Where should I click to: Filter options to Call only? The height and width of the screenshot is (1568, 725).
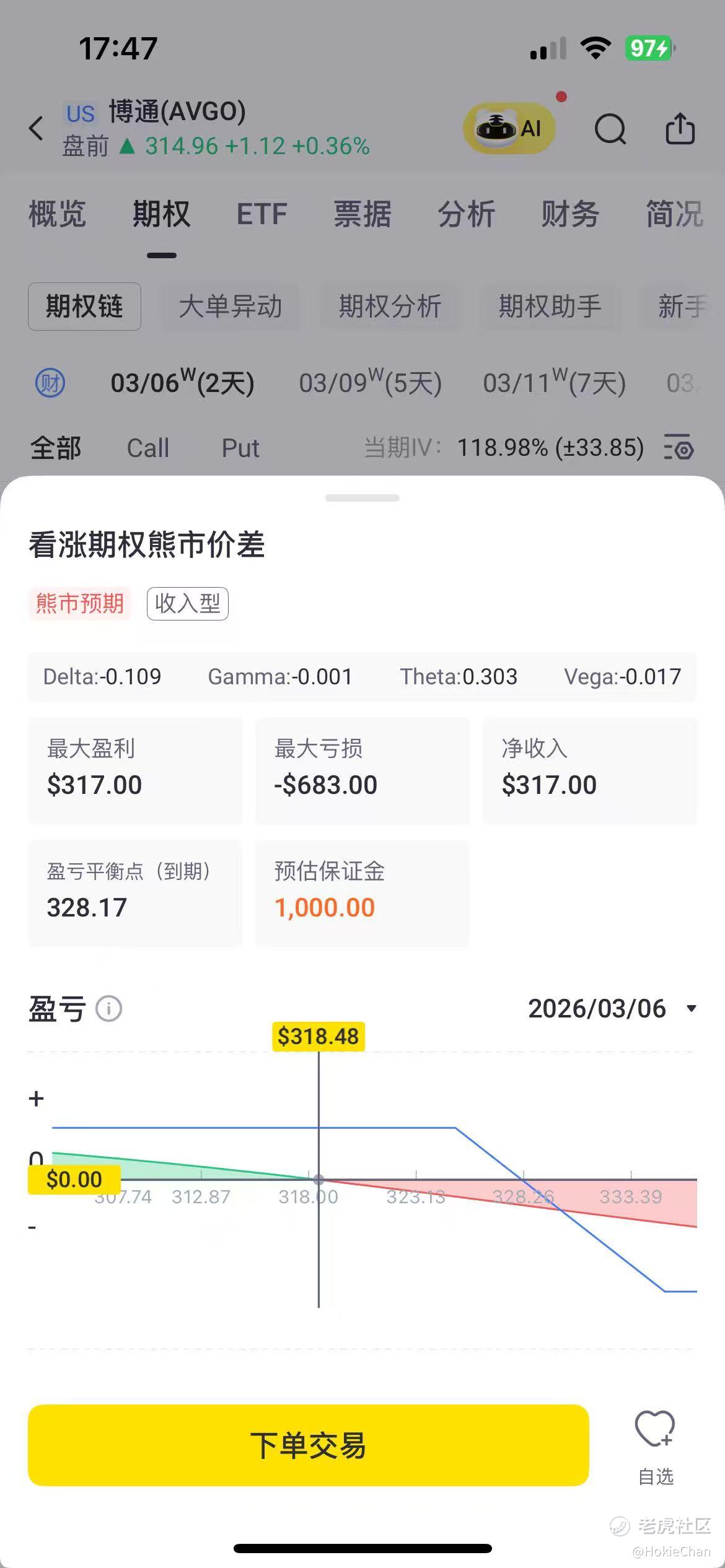click(147, 448)
